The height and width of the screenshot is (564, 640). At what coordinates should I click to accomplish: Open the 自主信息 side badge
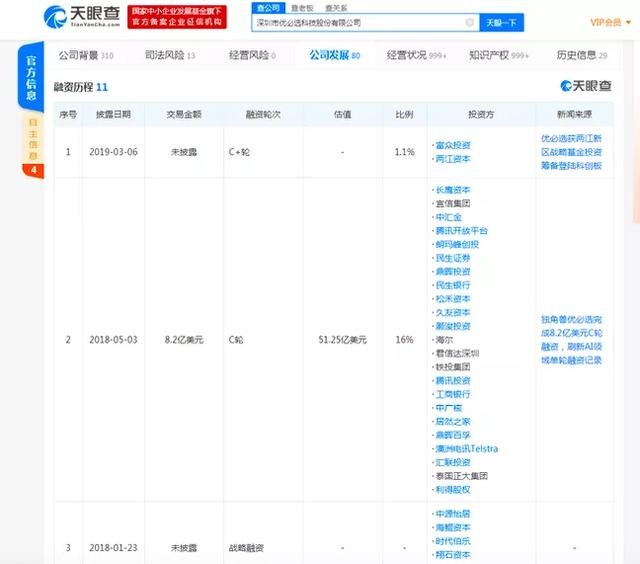[x=33, y=145]
